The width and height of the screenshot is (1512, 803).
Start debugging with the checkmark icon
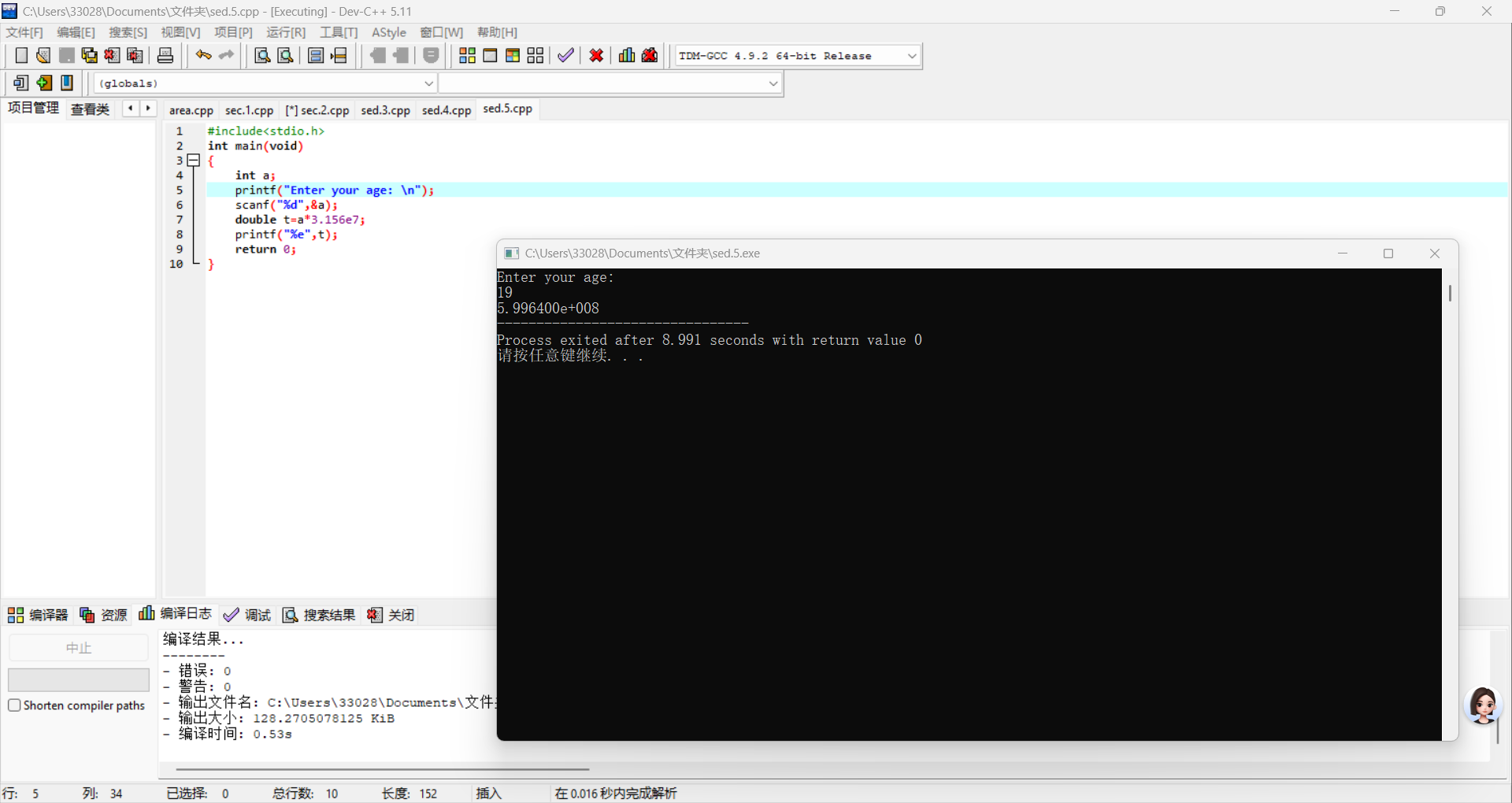565,55
